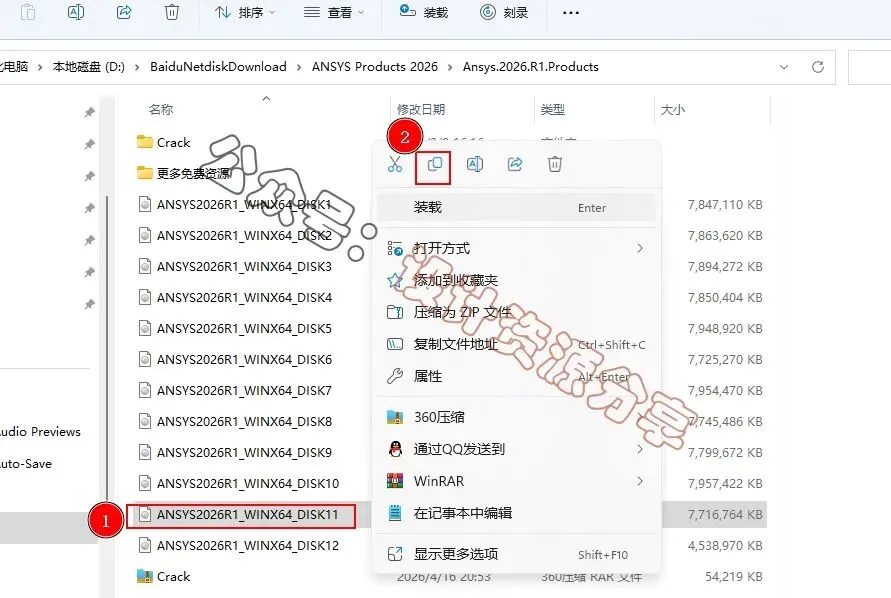Select file ANSYS2026R1_WINX64_DISK7
The width and height of the screenshot is (891, 598).
tap(235, 391)
